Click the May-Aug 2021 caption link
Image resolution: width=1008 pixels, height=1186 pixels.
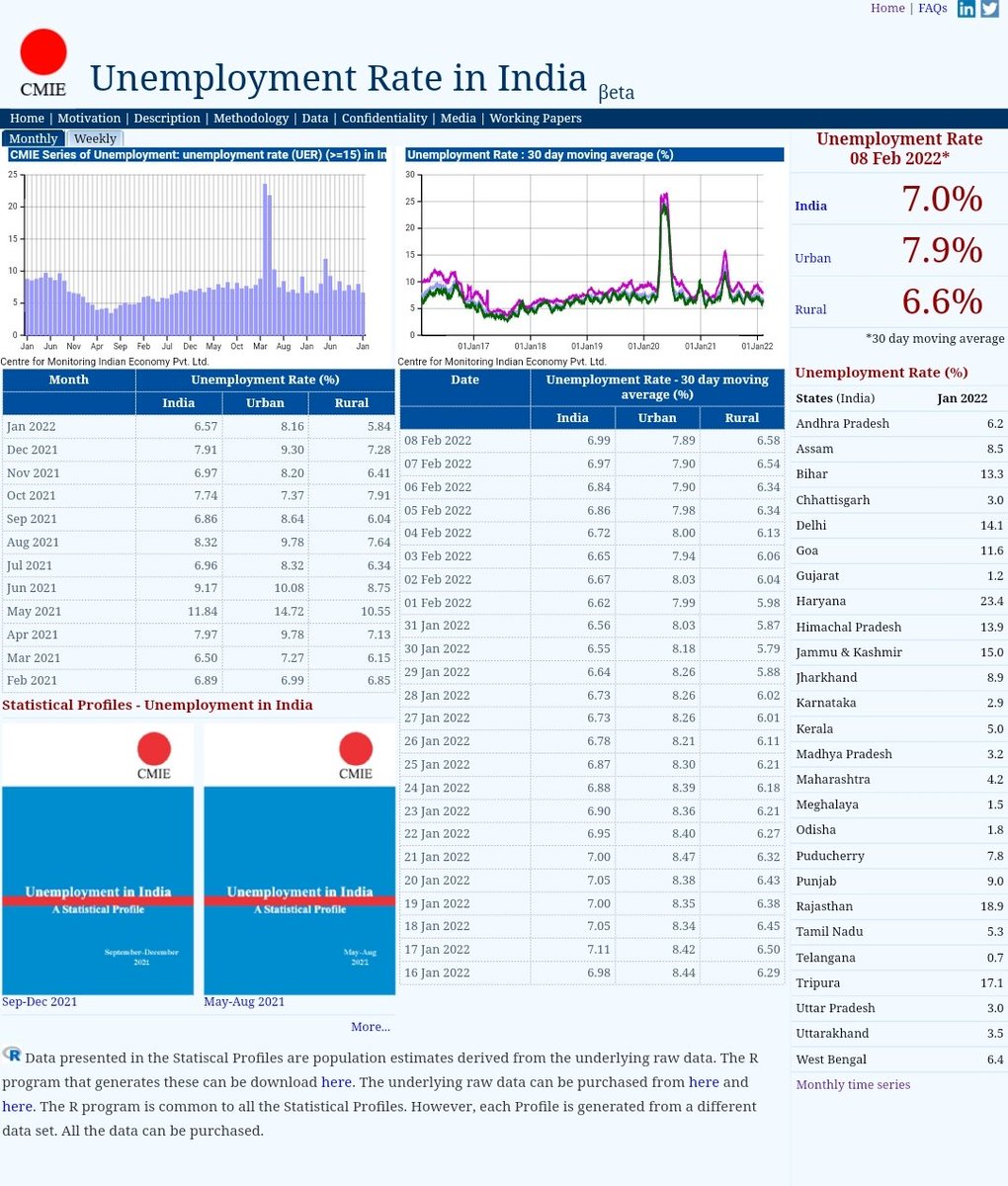click(244, 1002)
